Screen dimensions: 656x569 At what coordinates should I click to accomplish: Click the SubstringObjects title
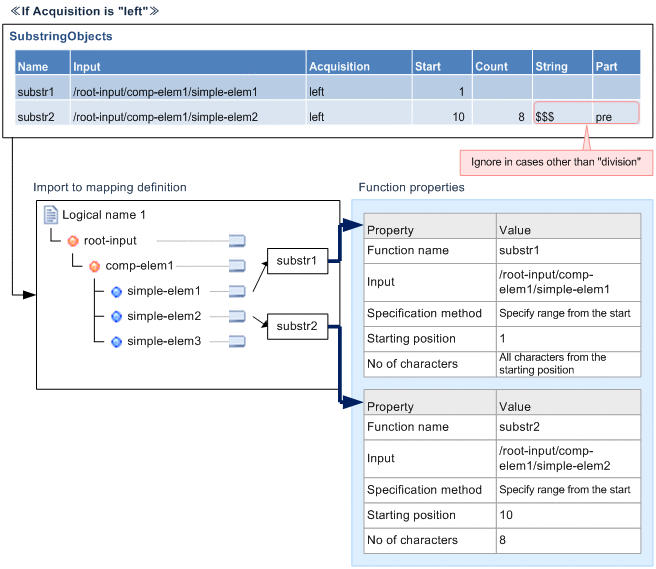tap(61, 36)
